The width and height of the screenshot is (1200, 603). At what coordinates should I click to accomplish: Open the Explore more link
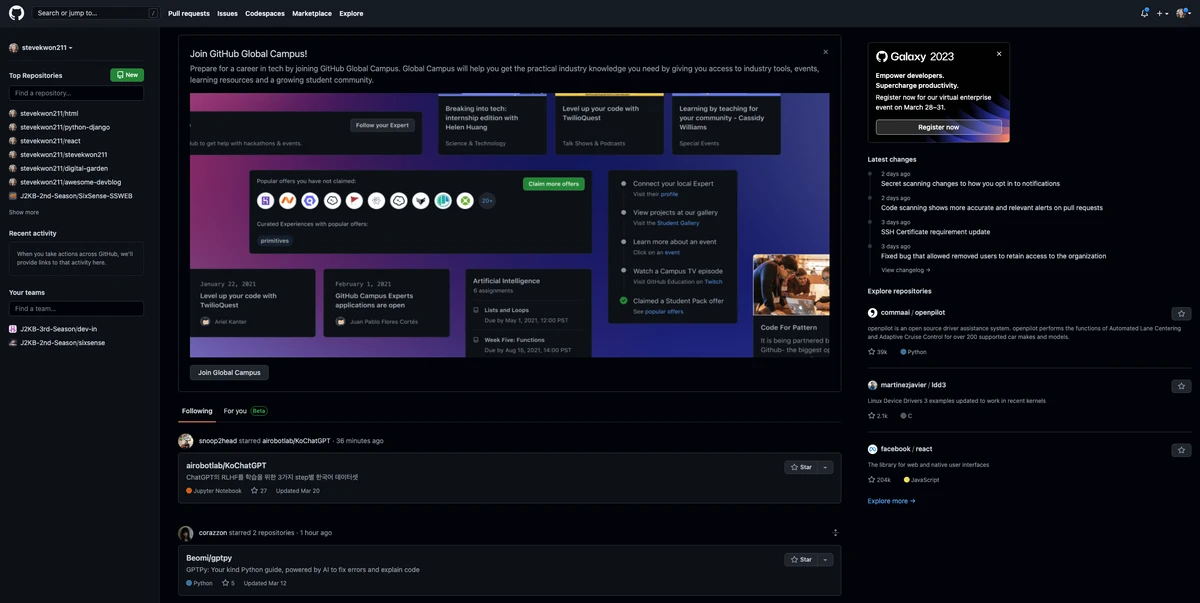(x=891, y=501)
